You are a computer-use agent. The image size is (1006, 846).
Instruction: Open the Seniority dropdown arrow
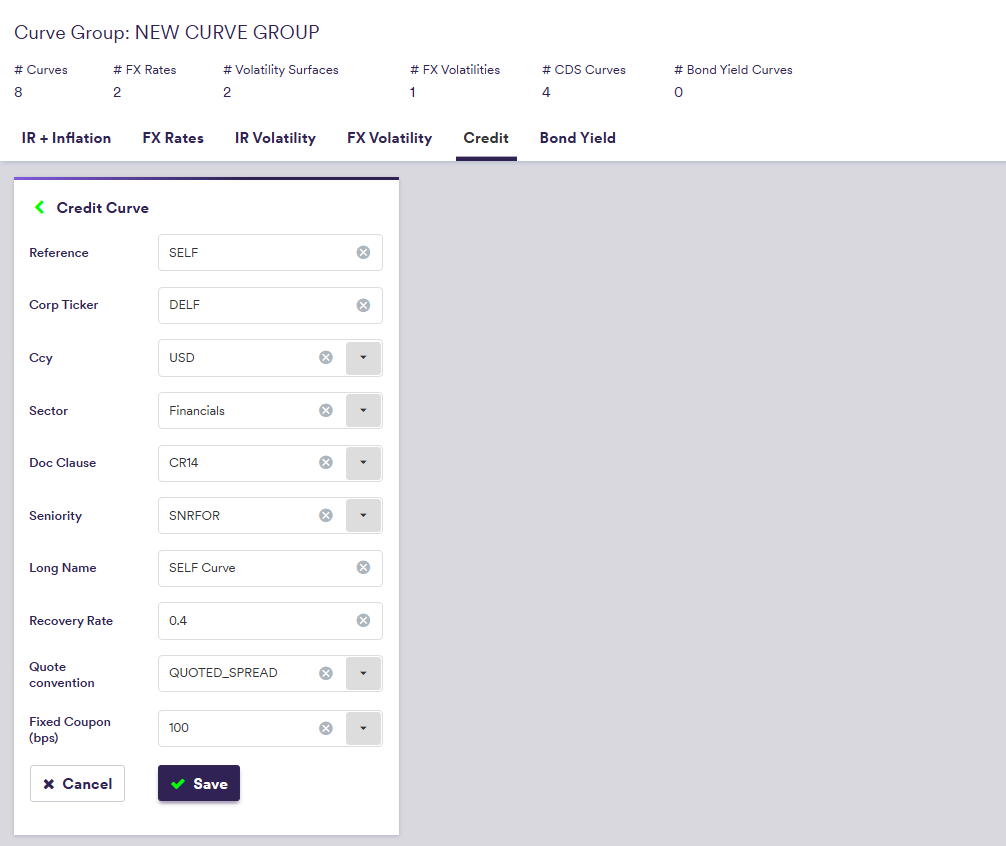pos(363,516)
